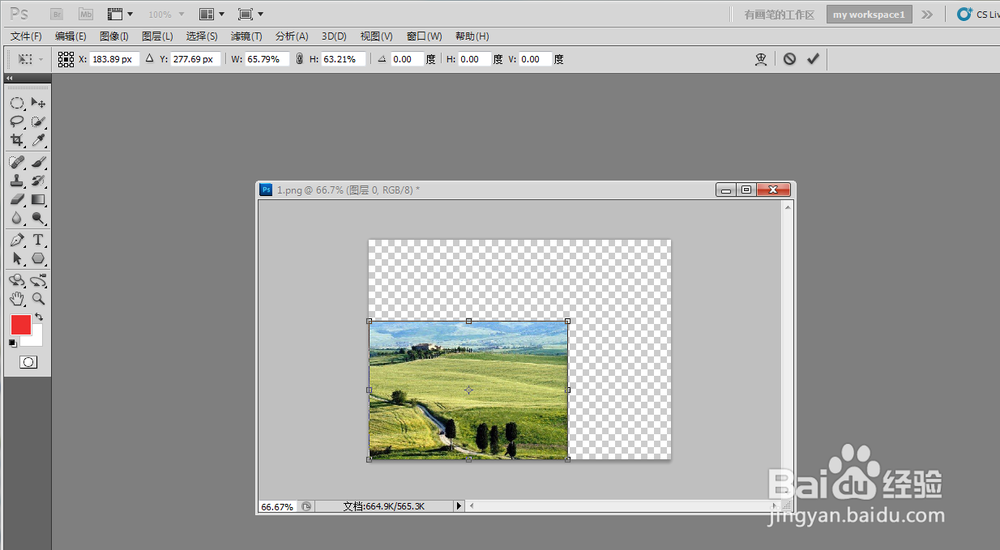Select the Move tool
1000x550 pixels.
(x=38, y=103)
